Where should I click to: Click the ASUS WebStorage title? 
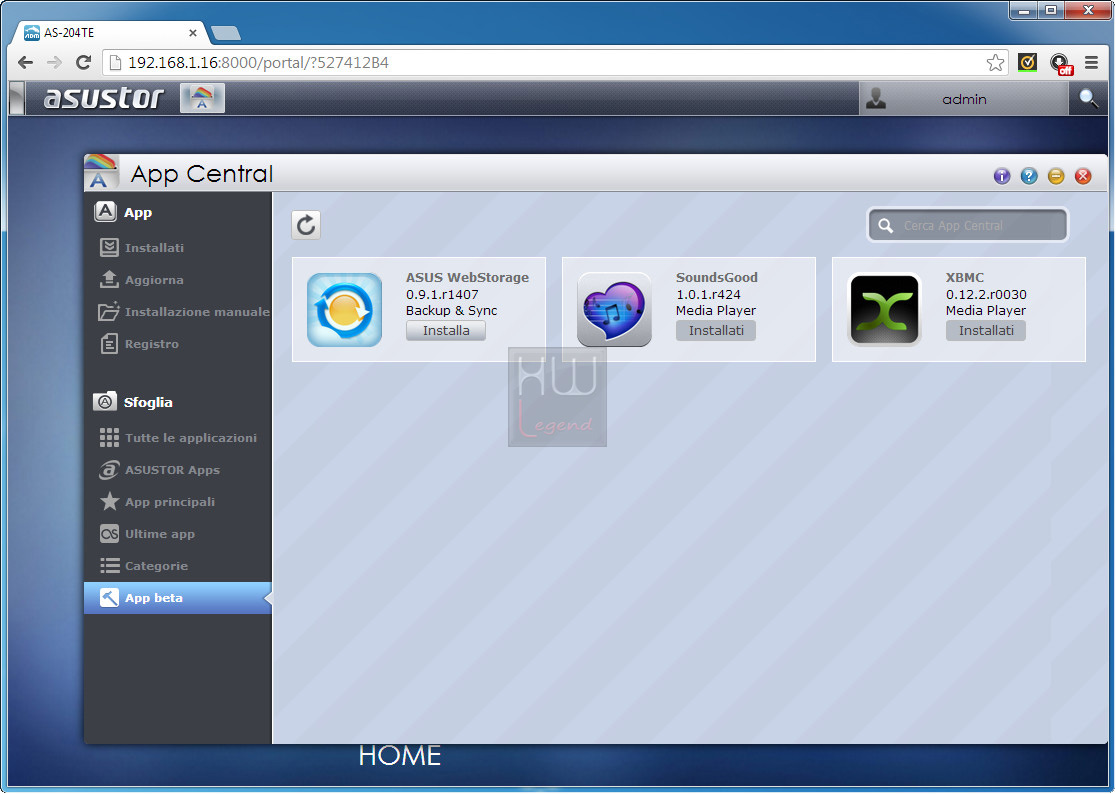[x=468, y=277]
